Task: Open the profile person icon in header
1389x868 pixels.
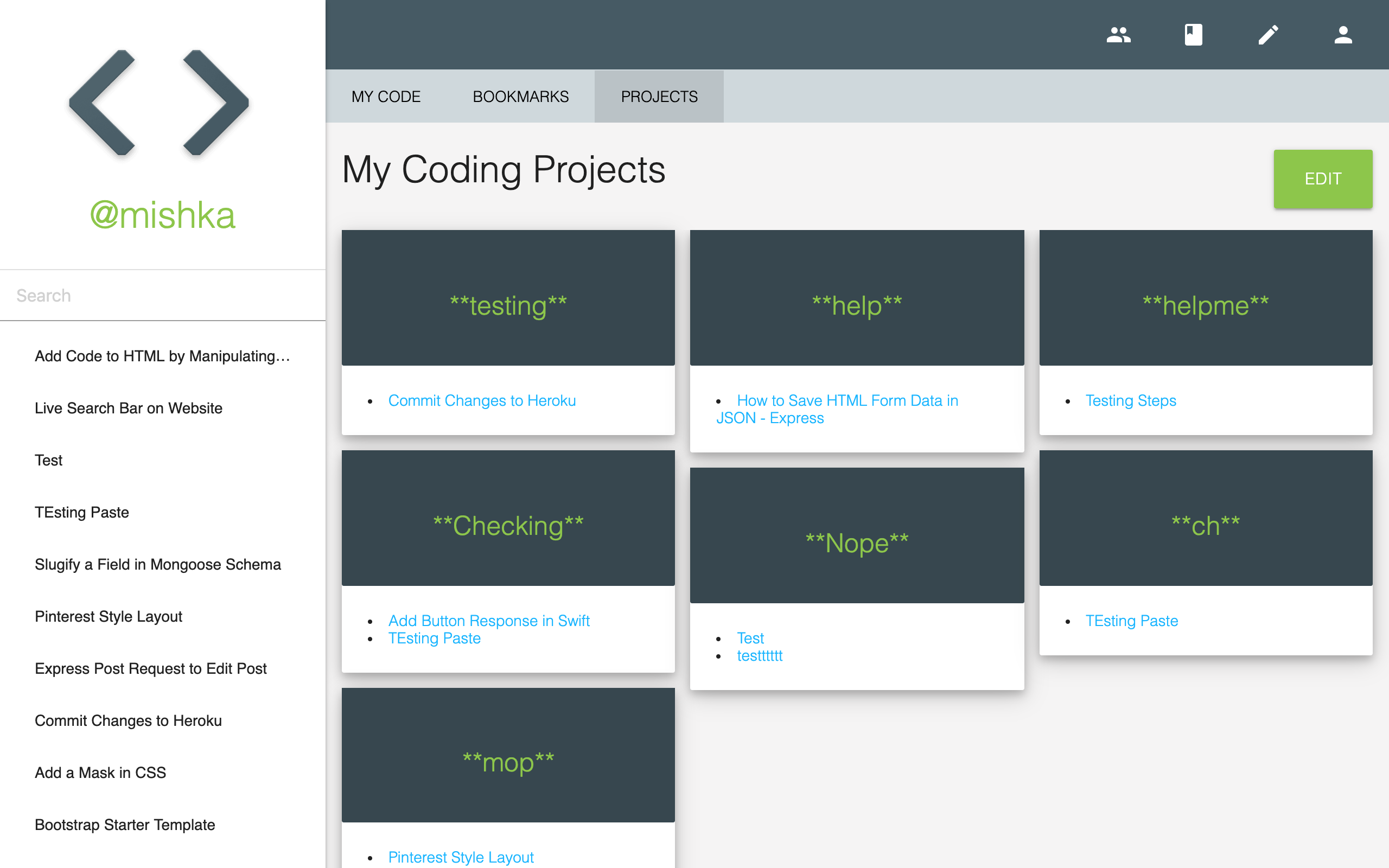Action: (1343, 35)
